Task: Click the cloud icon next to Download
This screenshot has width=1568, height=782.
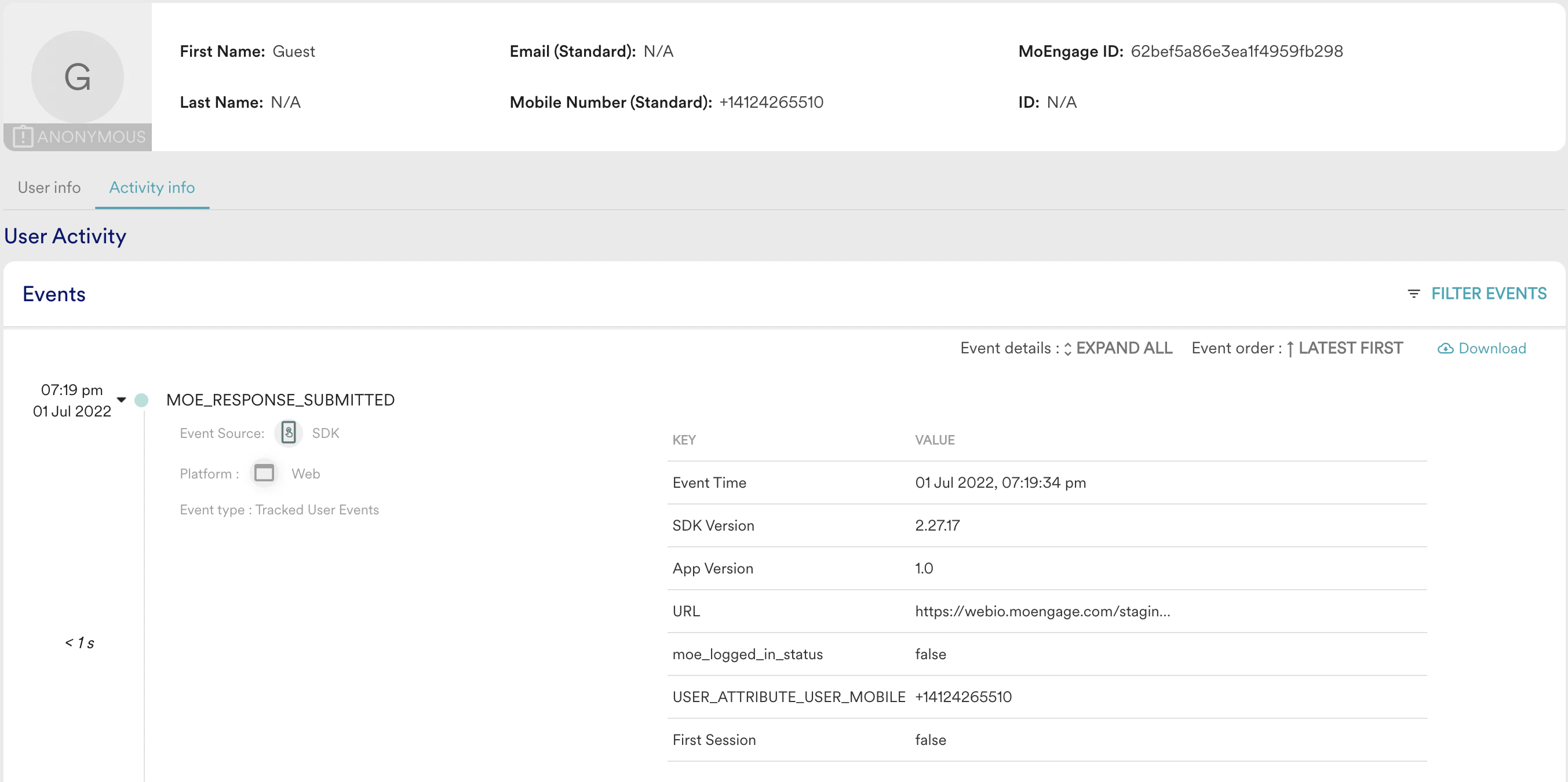Action: [1446, 348]
